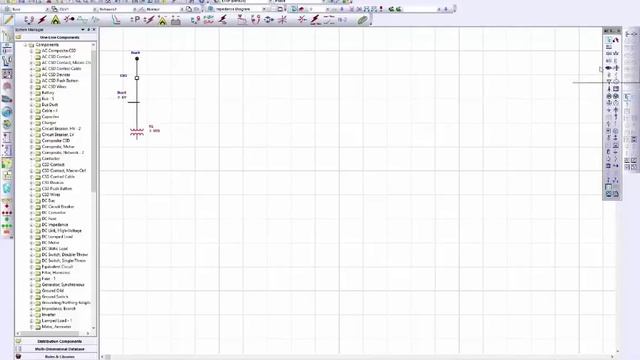Select the DC Impedance tree item

55,224
